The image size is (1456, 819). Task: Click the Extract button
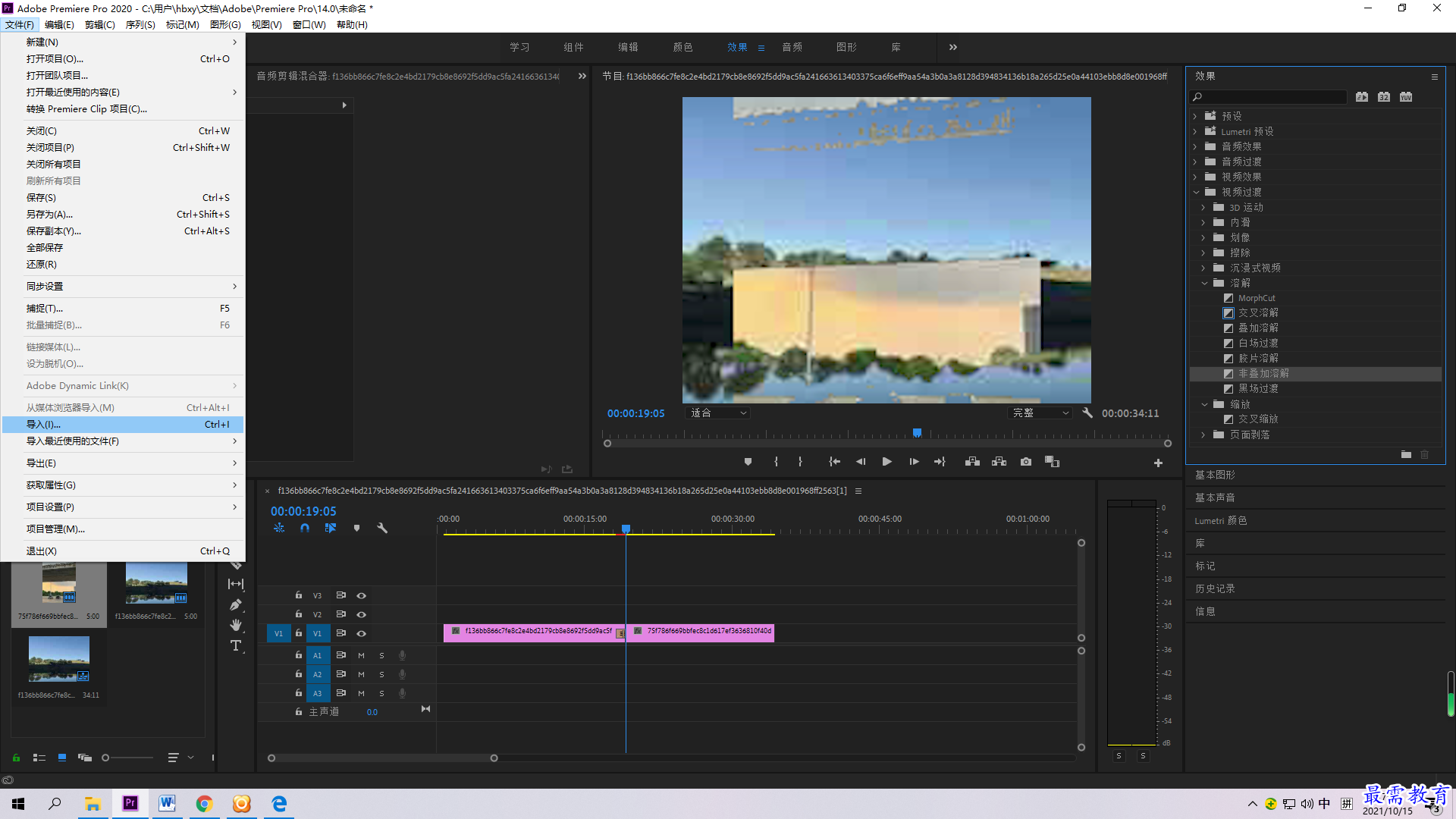click(999, 462)
